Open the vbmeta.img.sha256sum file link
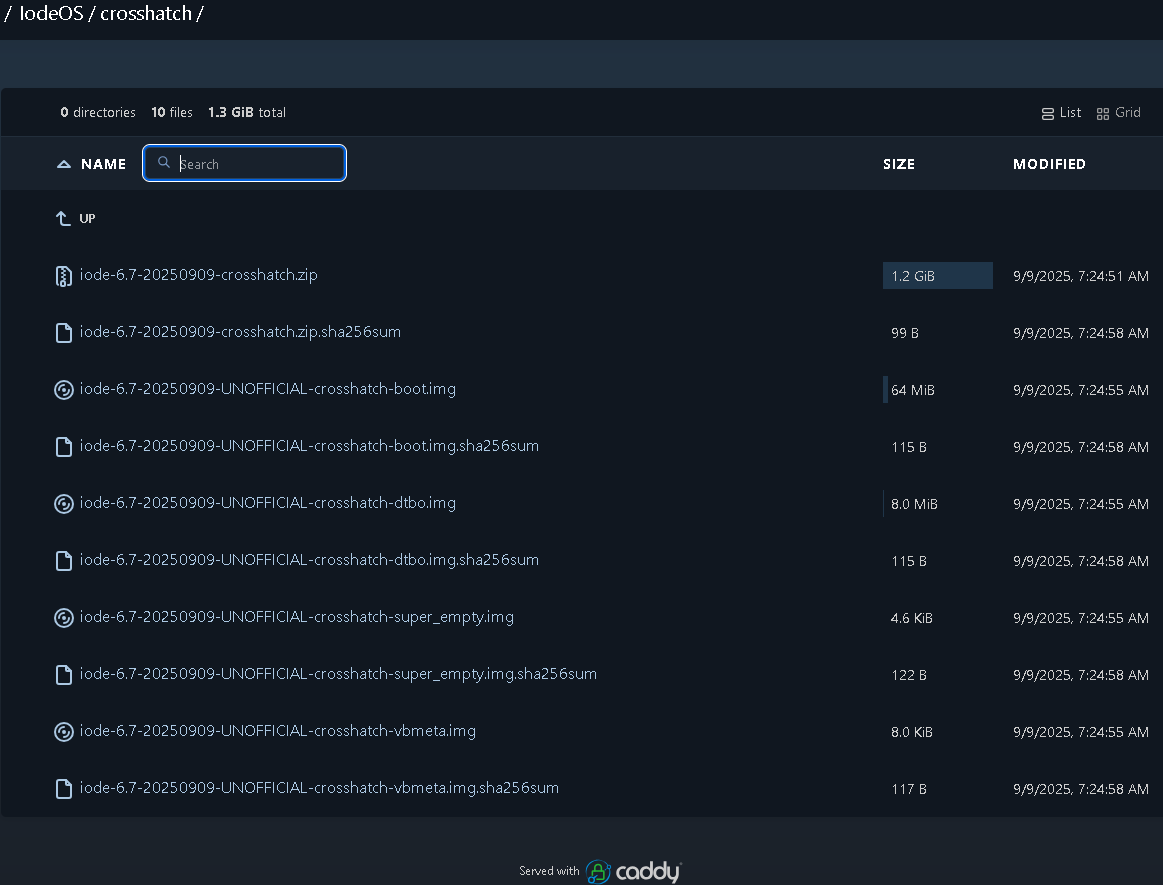The height and width of the screenshot is (885, 1163). click(x=318, y=788)
